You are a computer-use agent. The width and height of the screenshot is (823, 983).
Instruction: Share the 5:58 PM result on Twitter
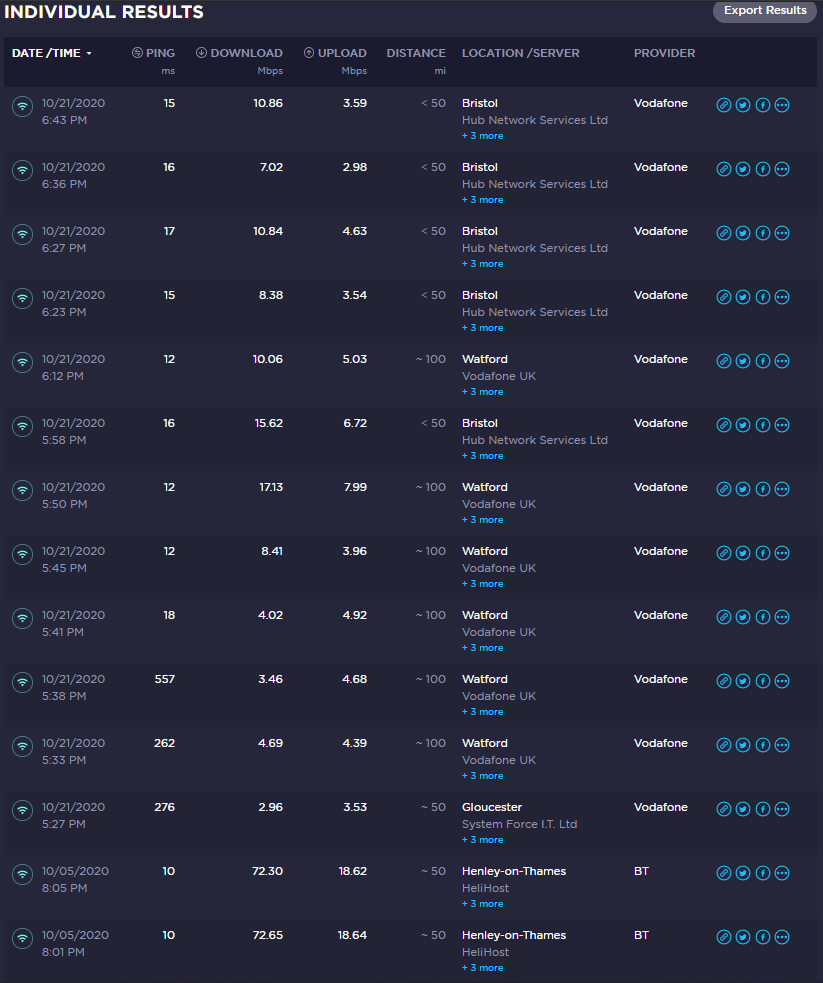743,425
